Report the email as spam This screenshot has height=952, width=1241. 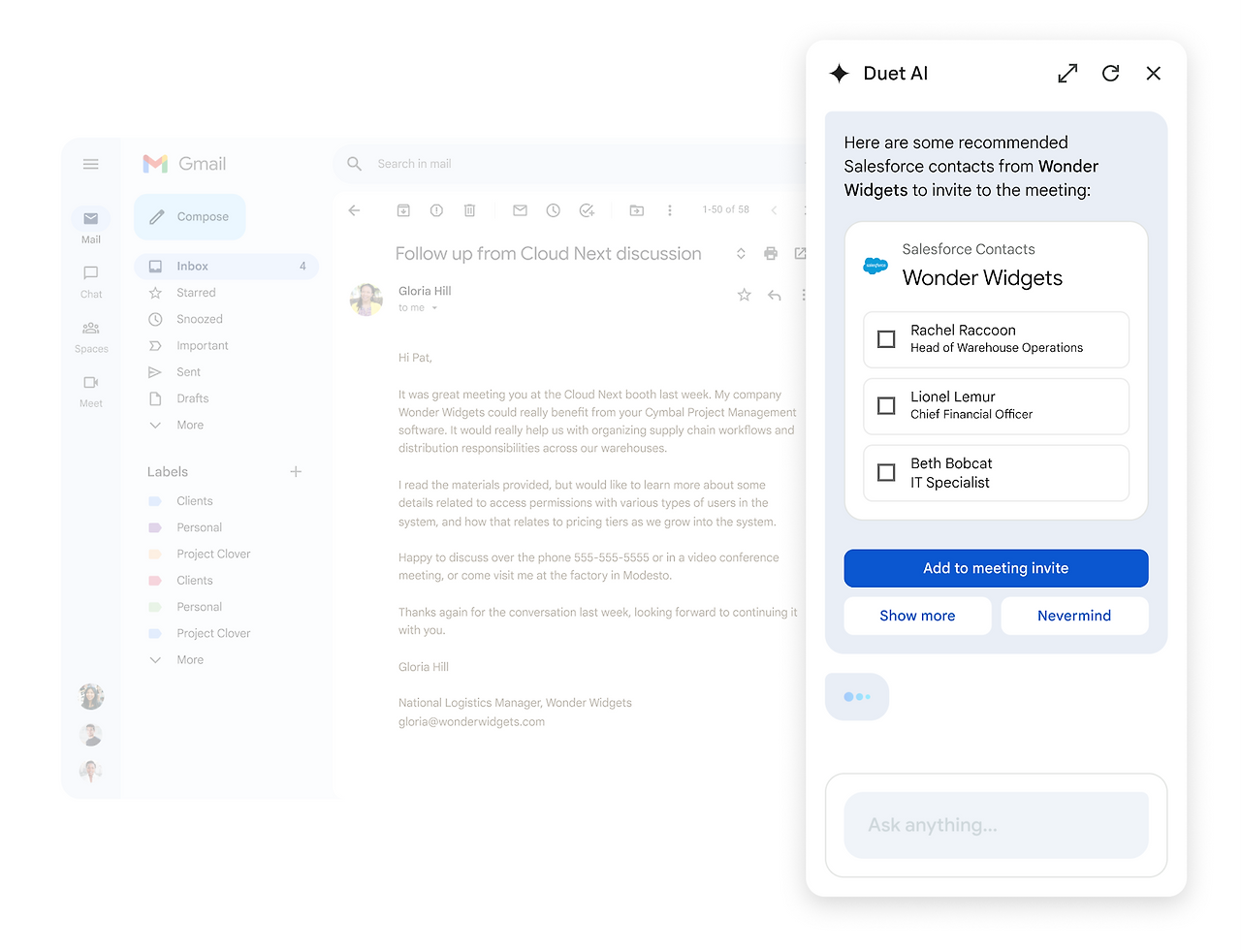(436, 210)
